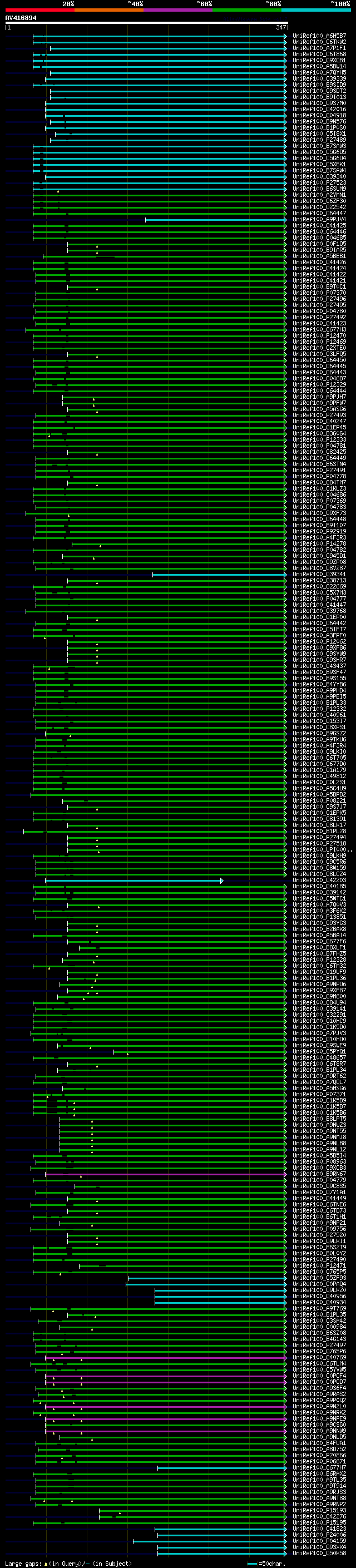Screen dimensions: 356x1568
Task: Select the UniRef100_A9RT62 label
Action: [x=319, y=1076]
